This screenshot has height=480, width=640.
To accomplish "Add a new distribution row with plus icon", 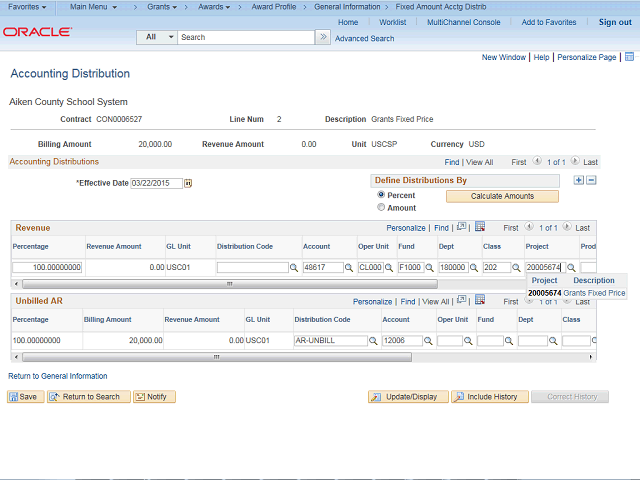I will [x=578, y=180].
